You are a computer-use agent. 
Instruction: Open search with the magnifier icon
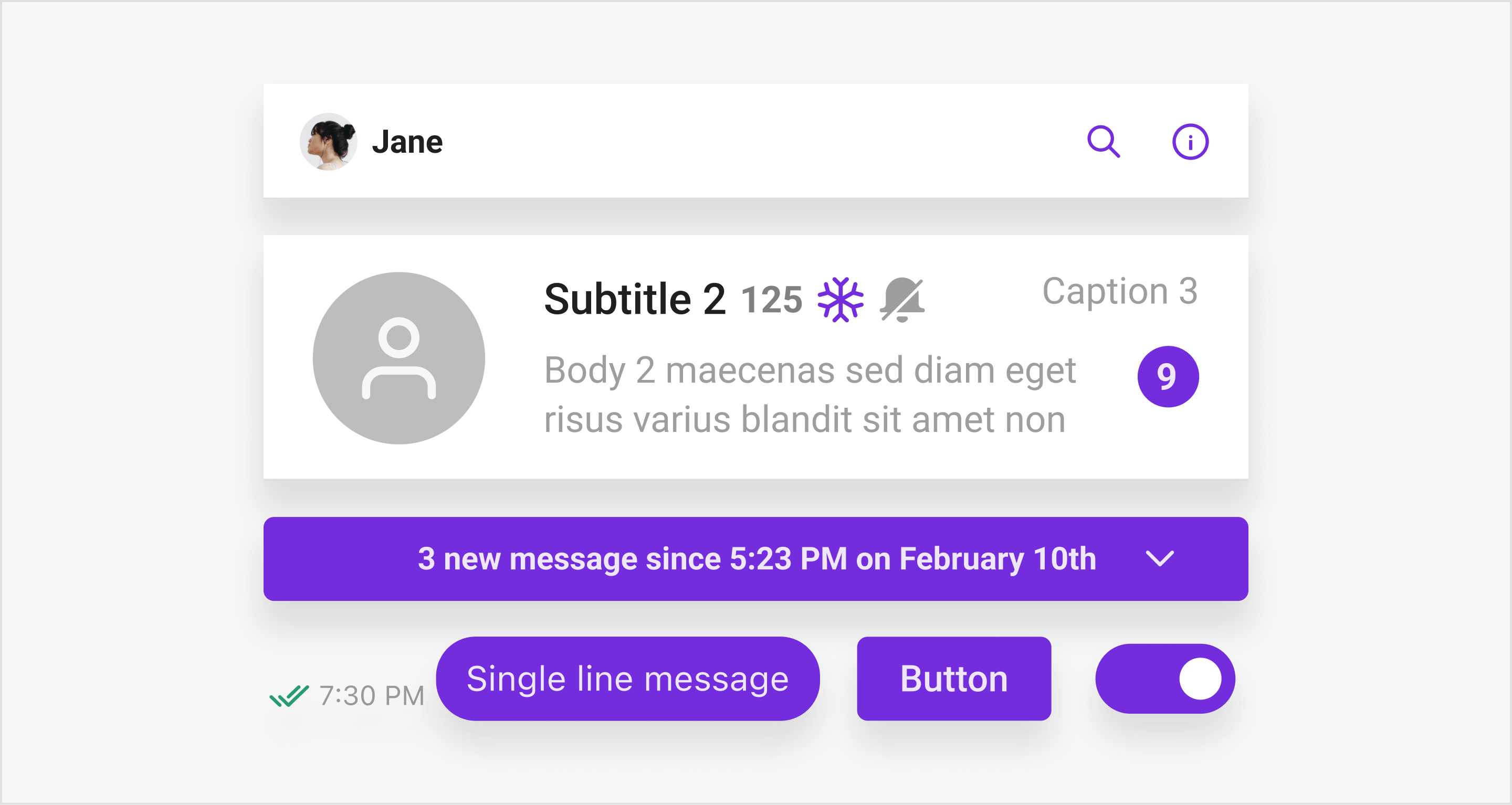tap(1104, 141)
